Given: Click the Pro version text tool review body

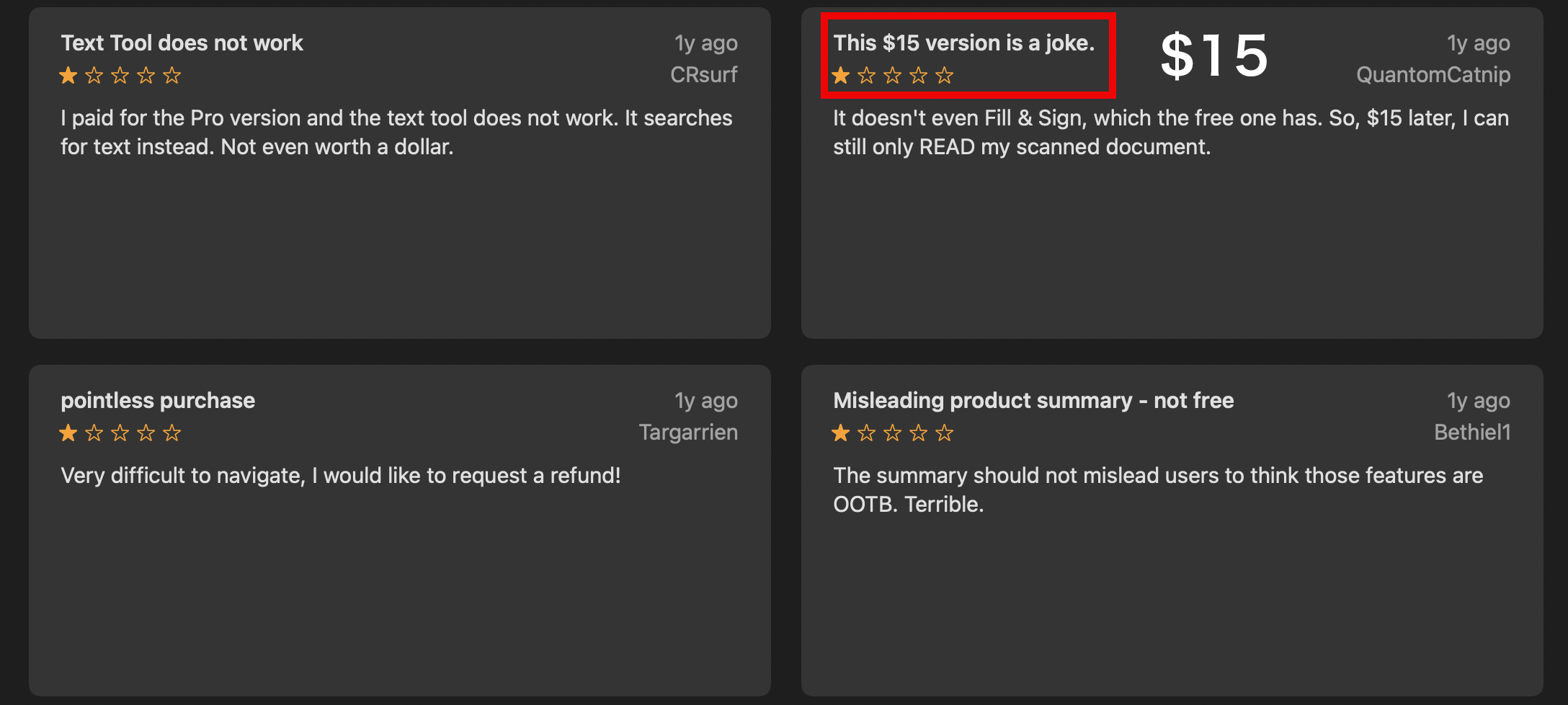Looking at the screenshot, I should pyautogui.click(x=396, y=133).
